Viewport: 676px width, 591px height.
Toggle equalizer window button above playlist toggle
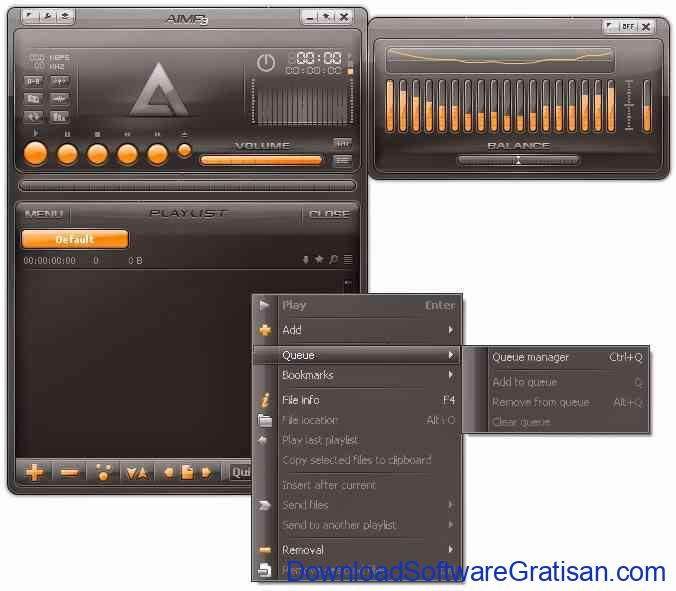point(343,143)
